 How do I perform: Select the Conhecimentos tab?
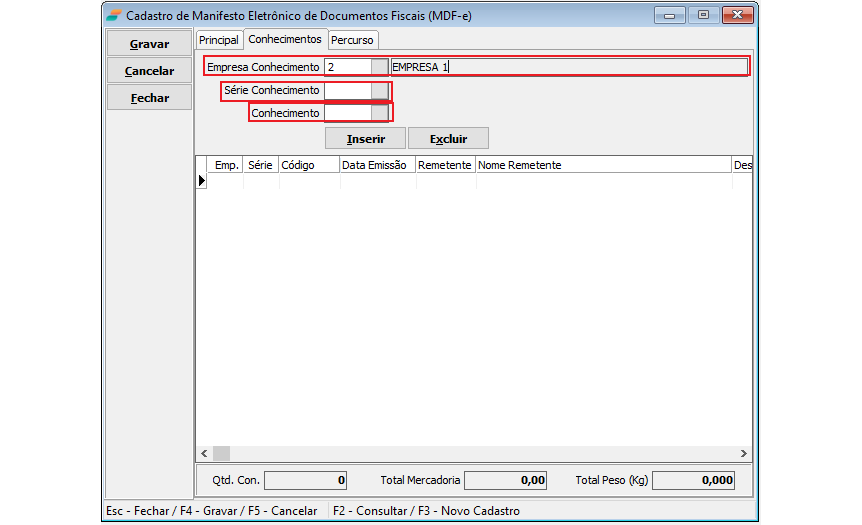point(285,39)
